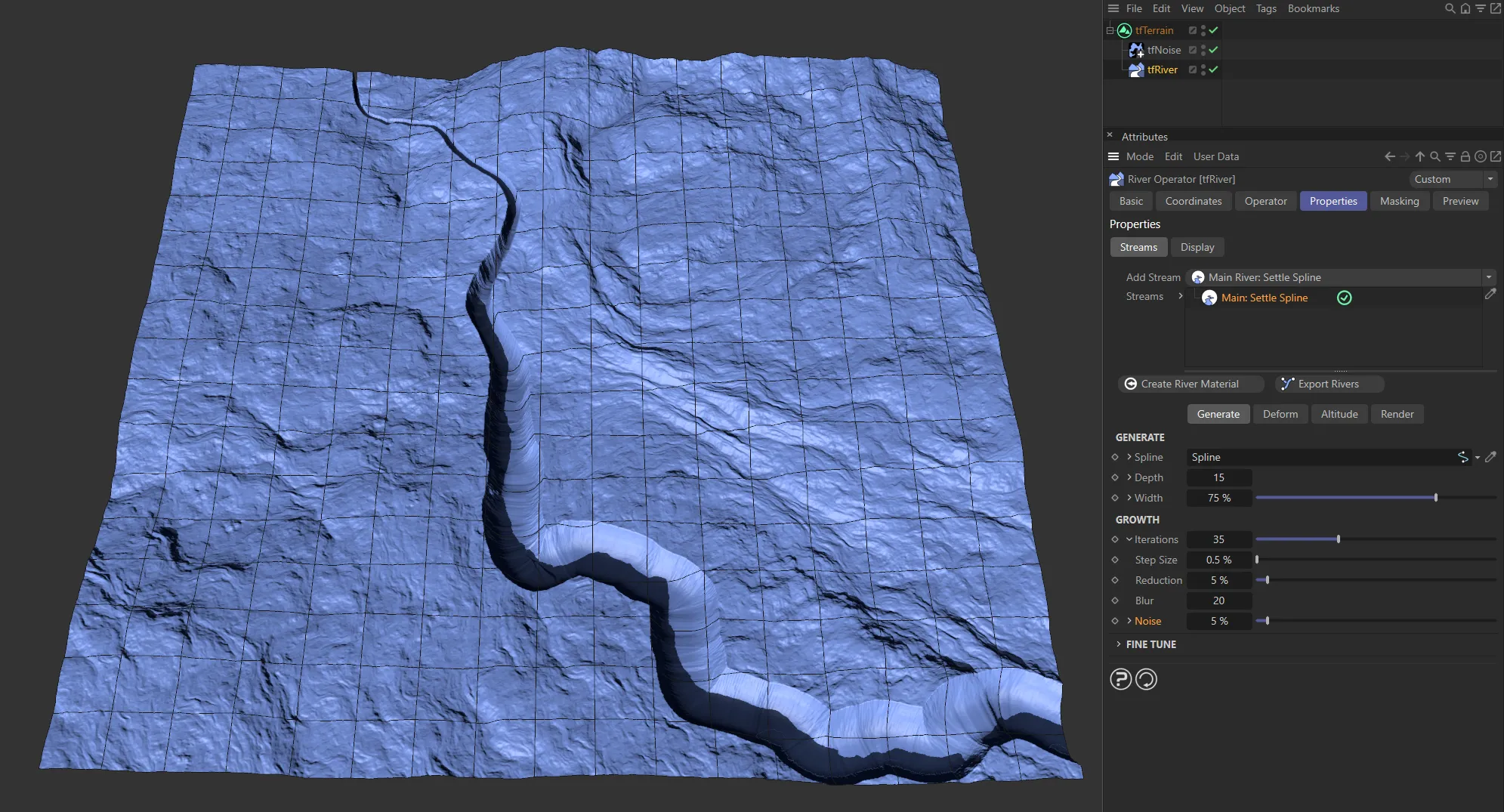This screenshot has width=1504, height=812.
Task: Click the circular reset arrow icon
Action: point(1146,679)
